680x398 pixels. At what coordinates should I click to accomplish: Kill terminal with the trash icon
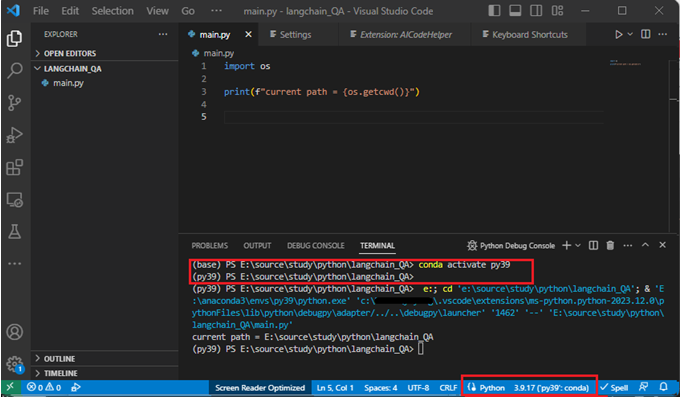(x=610, y=245)
